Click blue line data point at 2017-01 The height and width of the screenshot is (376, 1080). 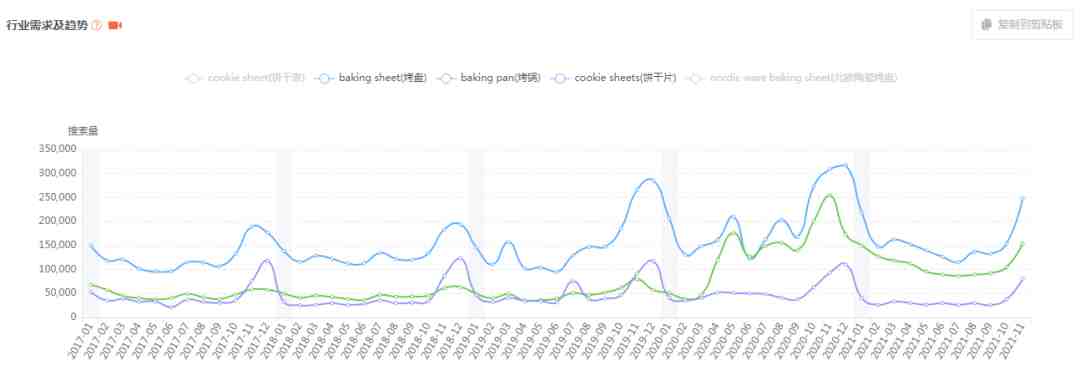(x=92, y=245)
